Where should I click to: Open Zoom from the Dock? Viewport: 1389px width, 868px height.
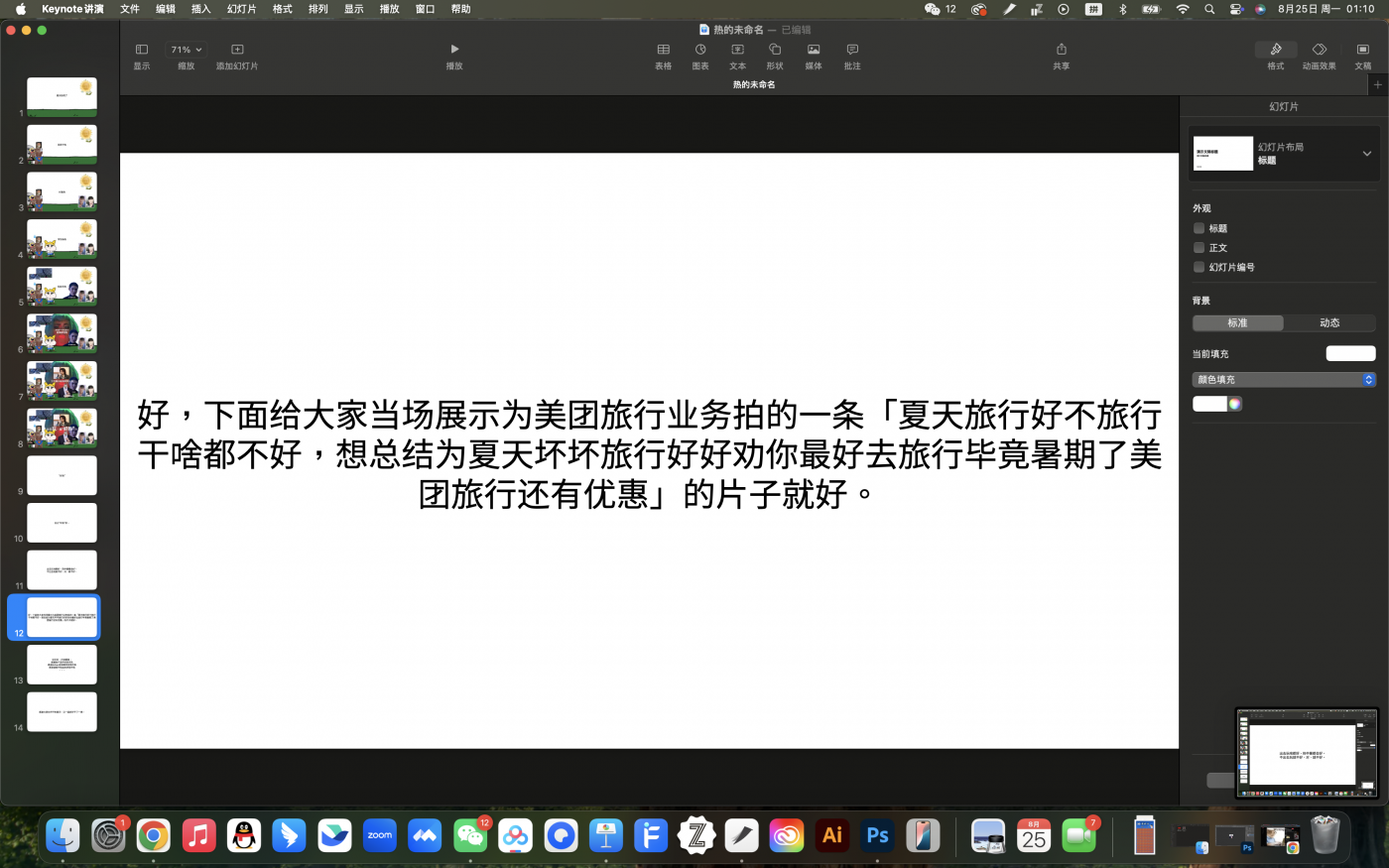coord(380,835)
